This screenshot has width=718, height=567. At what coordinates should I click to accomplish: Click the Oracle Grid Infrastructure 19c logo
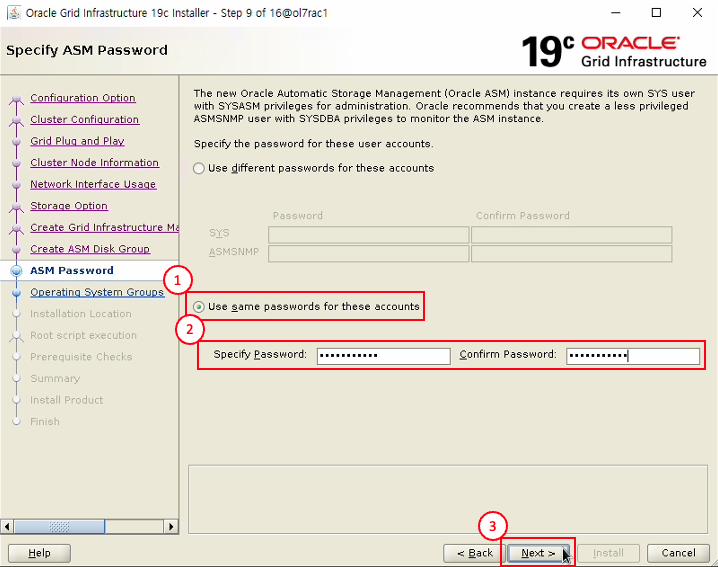[x=614, y=51]
